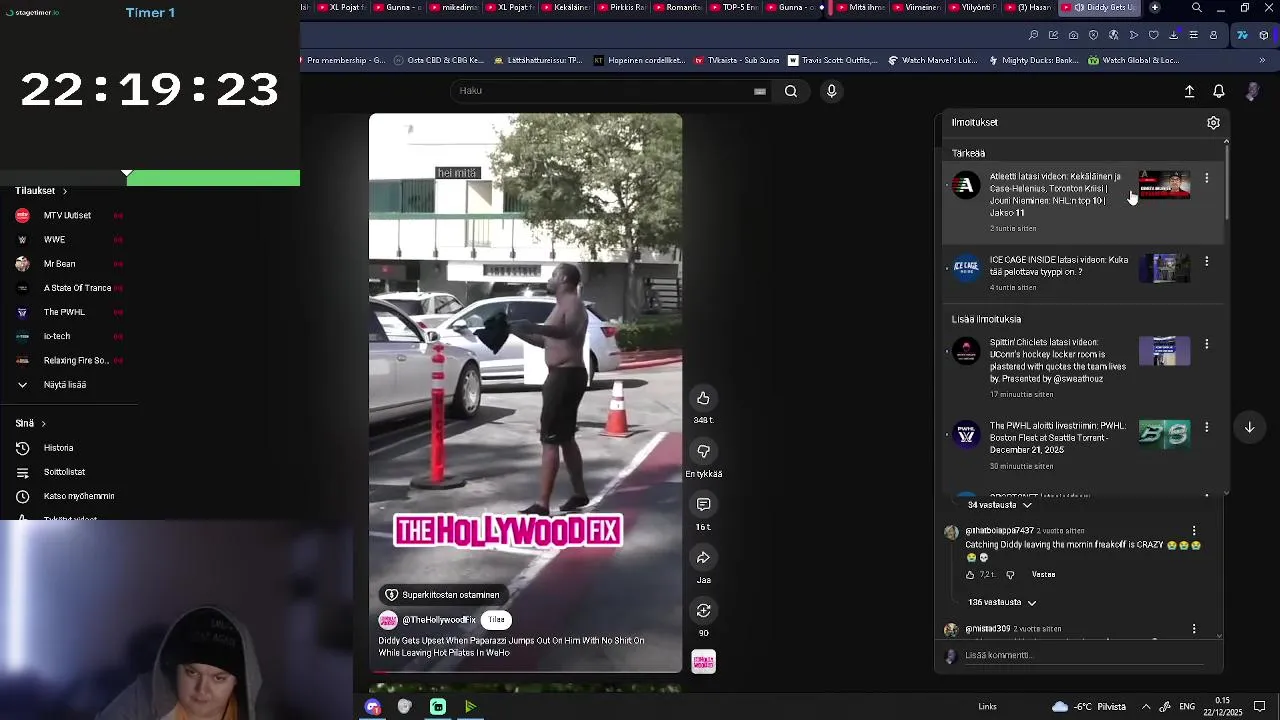Click ENG language indicator in system tray
The height and width of the screenshot is (720, 1280).
tap(1188, 707)
